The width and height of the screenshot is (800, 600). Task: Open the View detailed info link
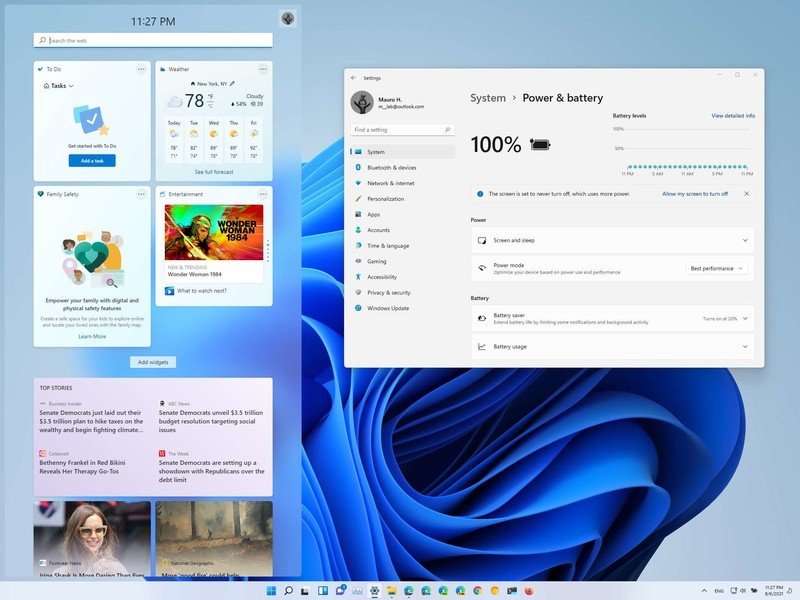click(x=733, y=116)
